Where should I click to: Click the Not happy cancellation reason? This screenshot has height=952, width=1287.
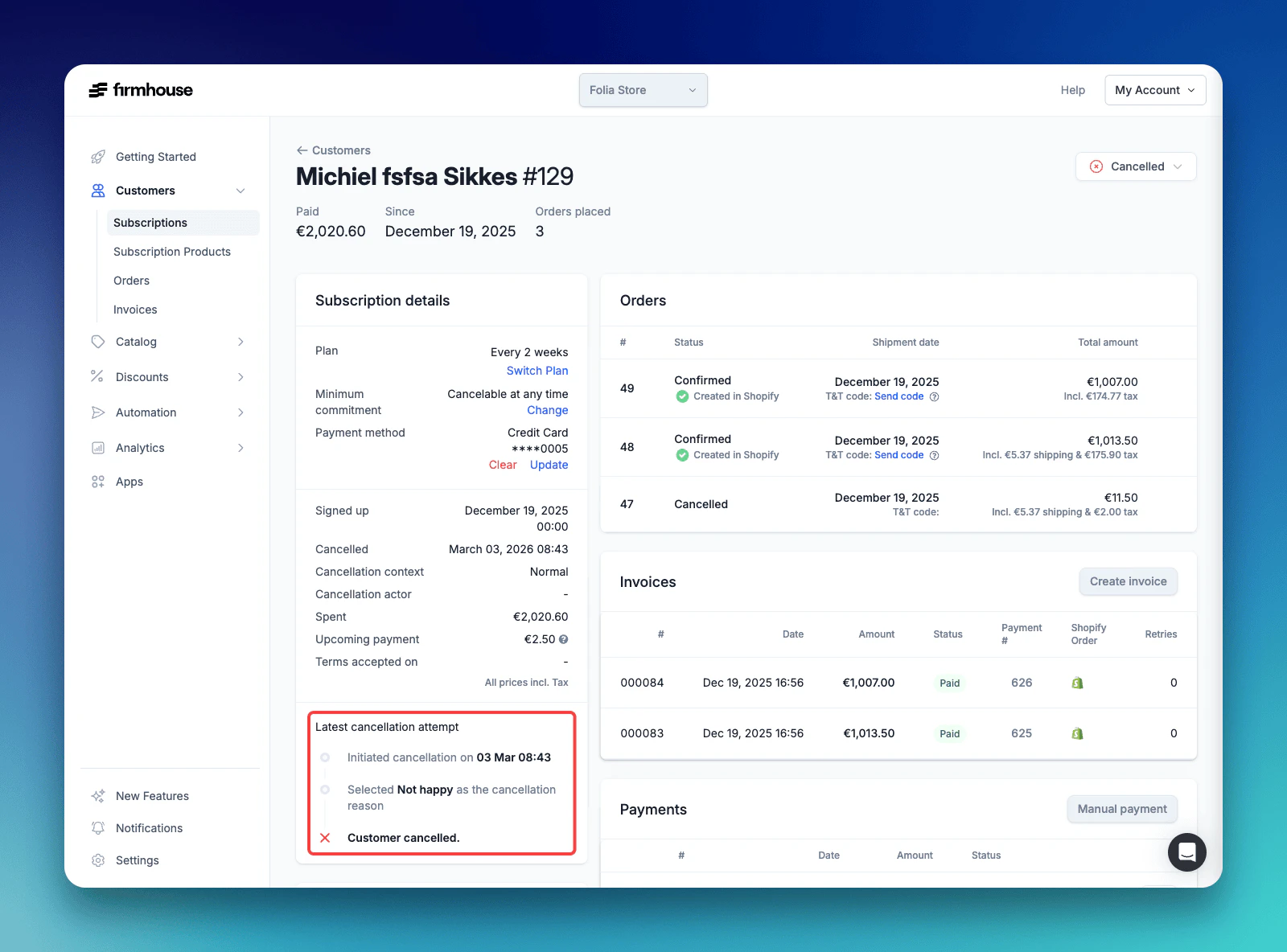pyautogui.click(x=425, y=790)
